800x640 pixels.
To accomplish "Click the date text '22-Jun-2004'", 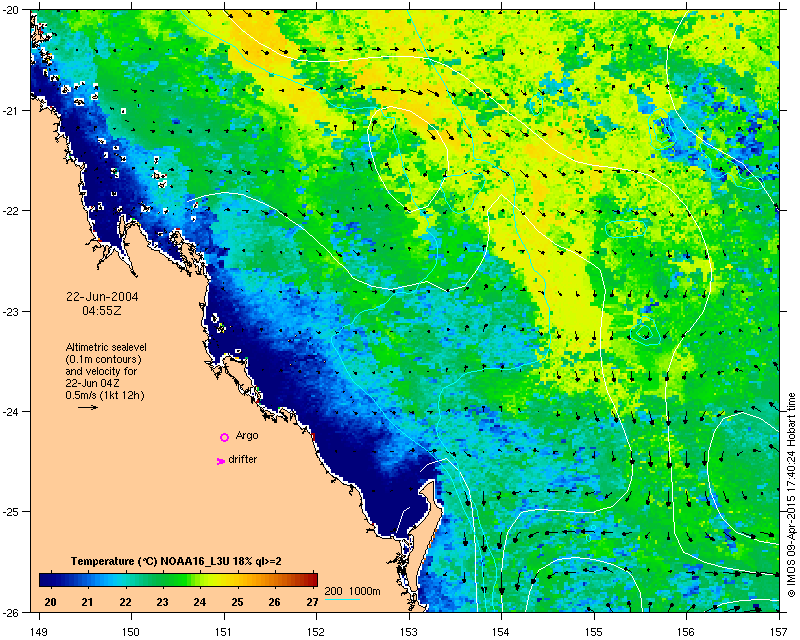I will (102, 297).
